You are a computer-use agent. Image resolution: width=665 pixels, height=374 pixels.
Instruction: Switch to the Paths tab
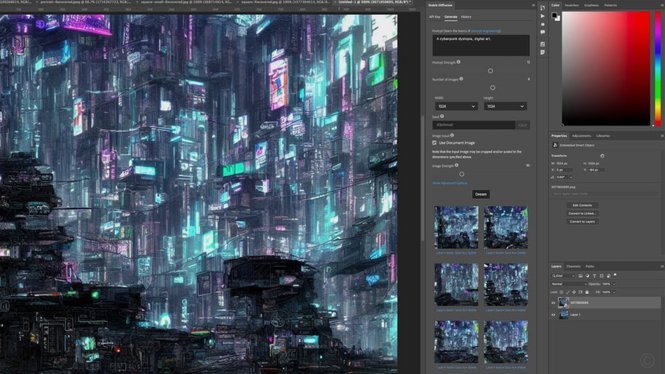pos(590,266)
